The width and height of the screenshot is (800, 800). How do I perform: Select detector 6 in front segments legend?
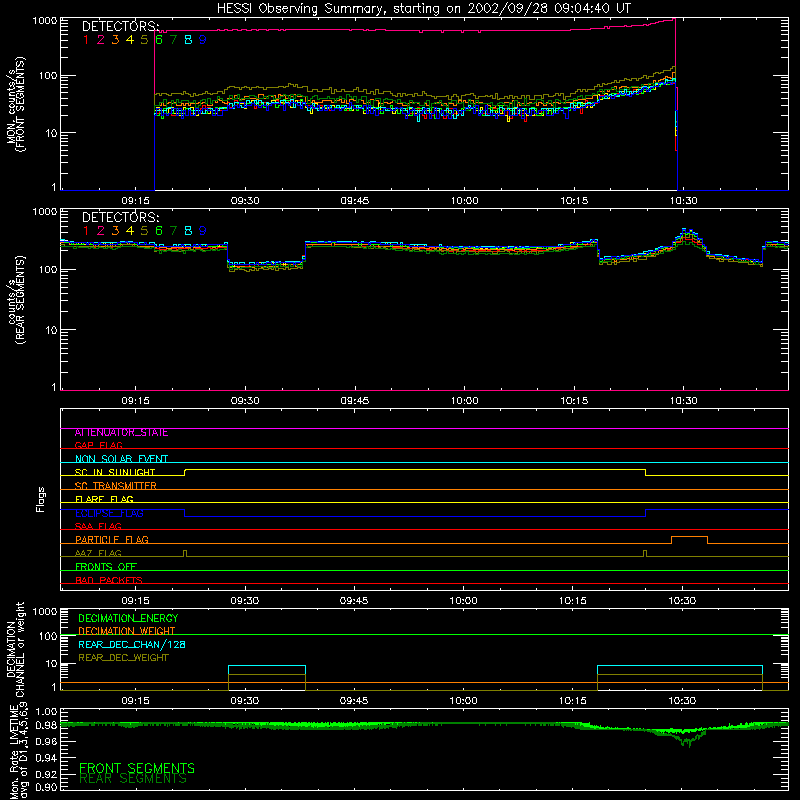(159, 40)
